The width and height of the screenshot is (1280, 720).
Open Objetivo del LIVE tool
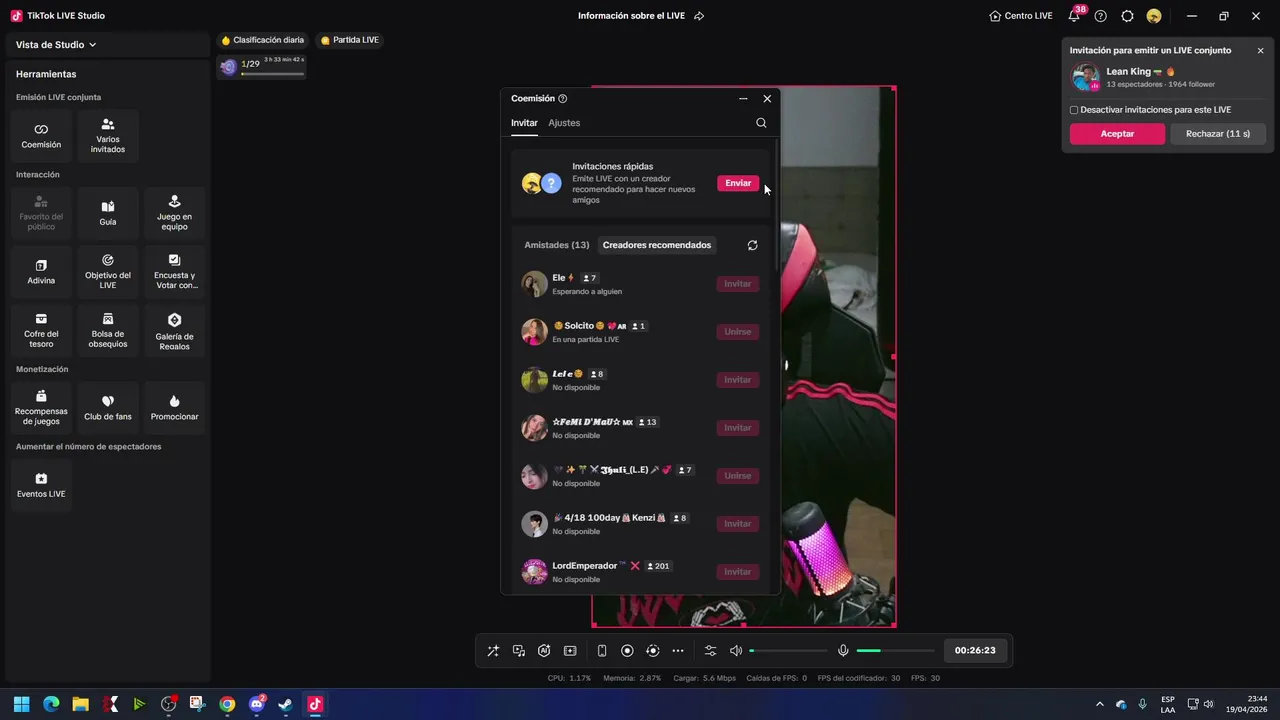(108, 272)
